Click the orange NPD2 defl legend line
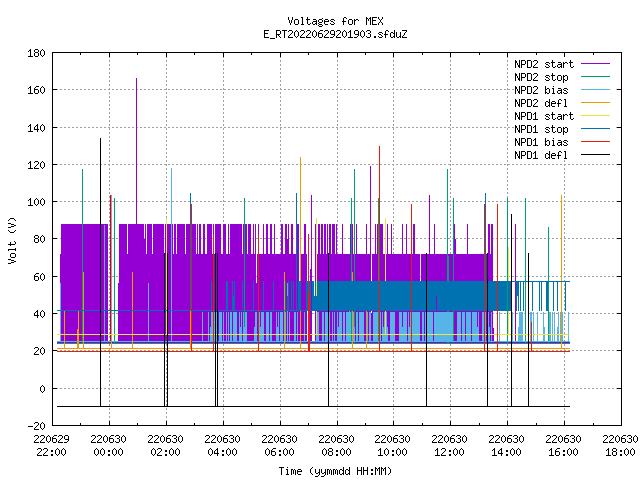The height and width of the screenshot is (480, 640). pos(595,103)
